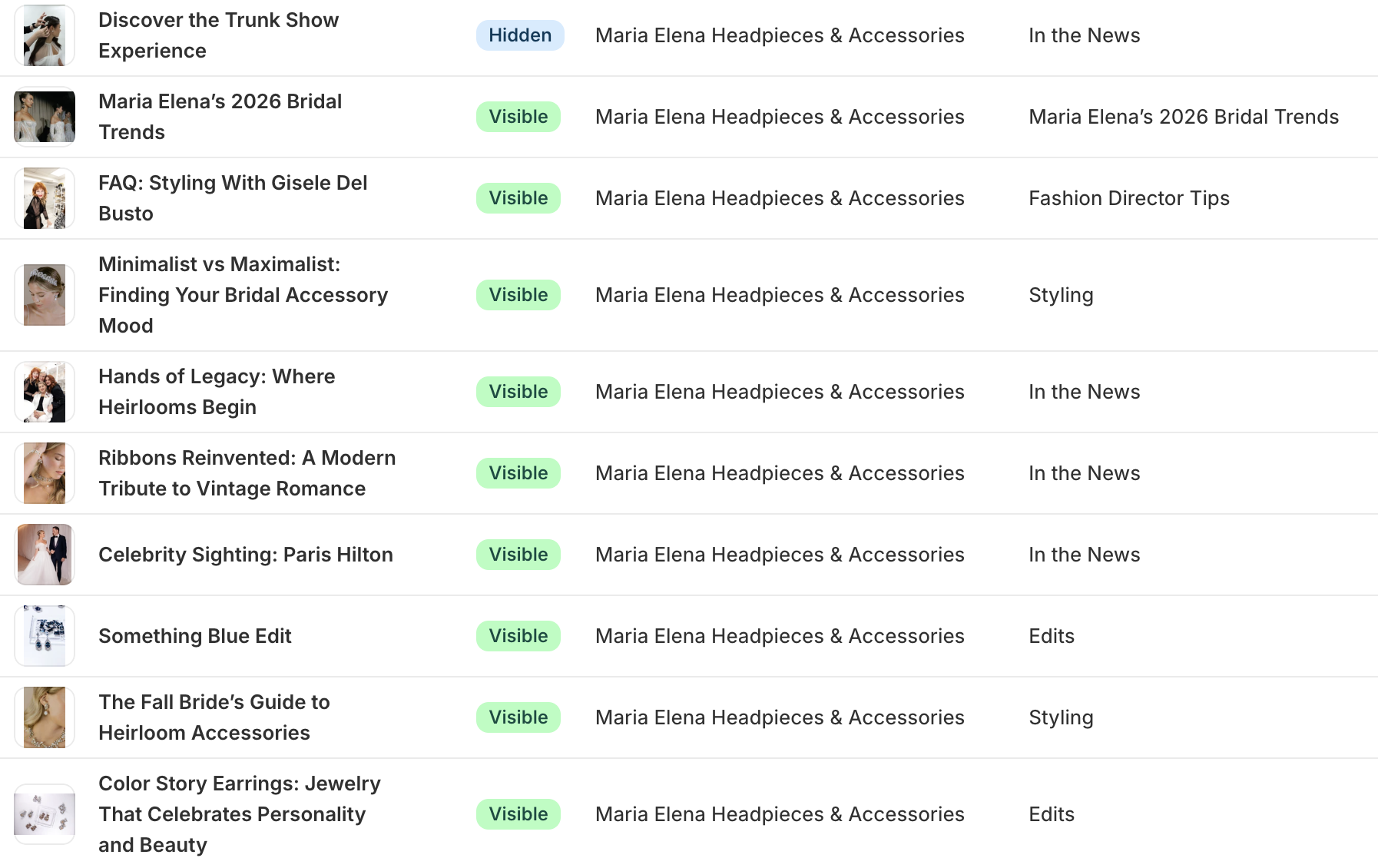
Task: Click the 2026 Bridal Trends post thumbnail
Action: tap(45, 117)
